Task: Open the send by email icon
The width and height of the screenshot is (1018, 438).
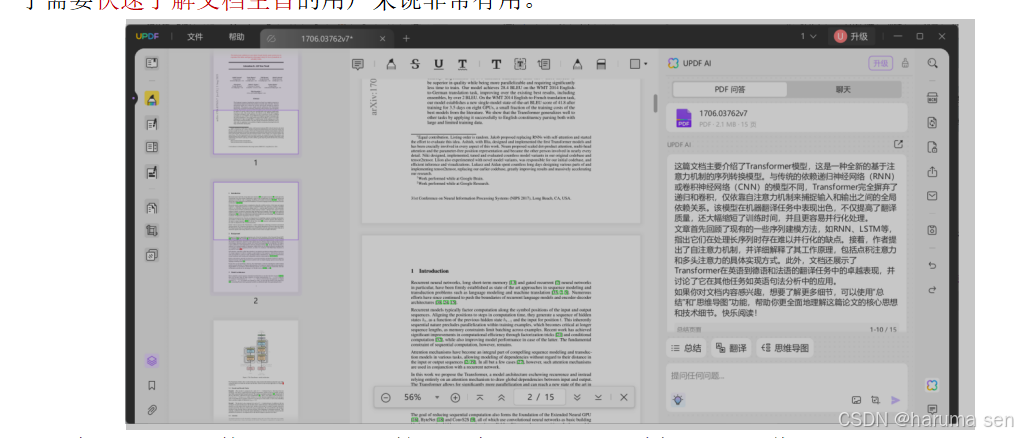Action: coord(932,195)
